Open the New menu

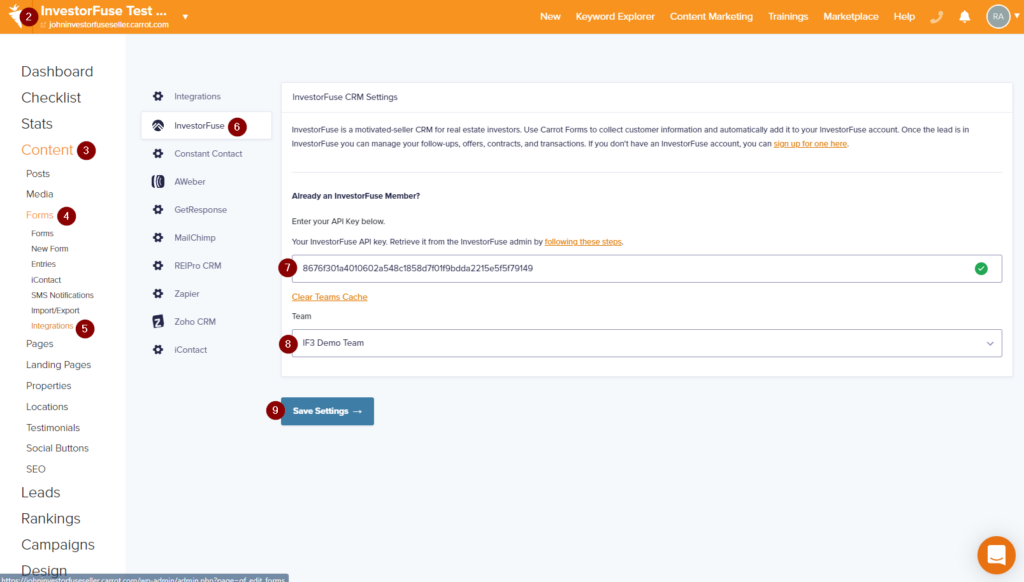click(550, 16)
